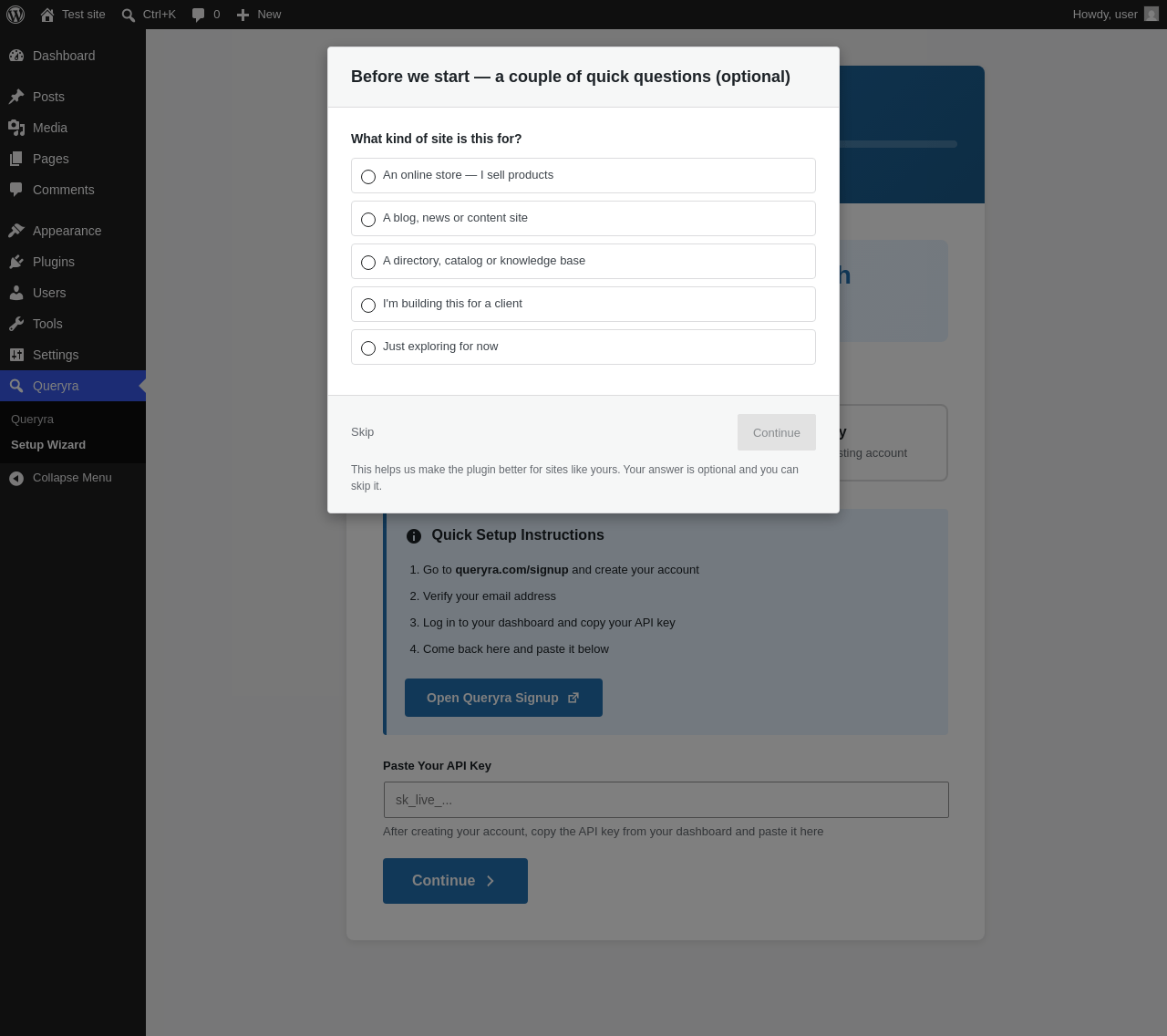This screenshot has width=1167, height=1036.
Task: Open the Settings menu
Action: point(73,355)
